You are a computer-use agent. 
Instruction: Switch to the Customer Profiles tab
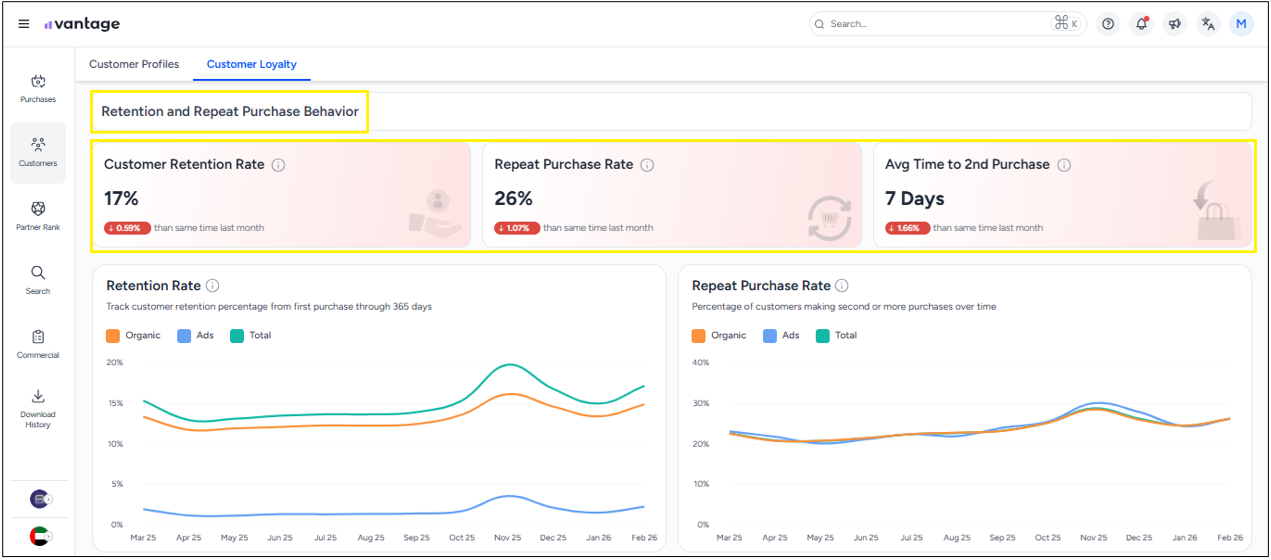coord(134,64)
